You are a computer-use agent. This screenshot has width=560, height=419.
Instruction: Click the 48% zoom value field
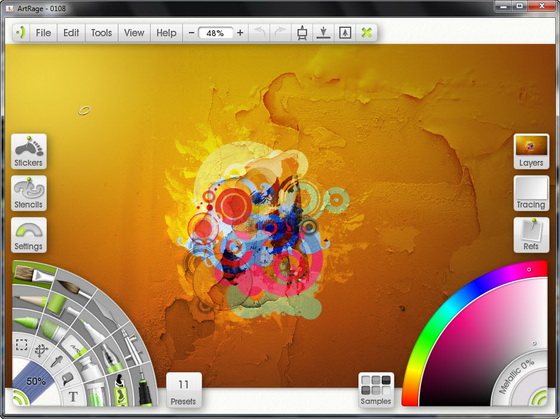(215, 33)
